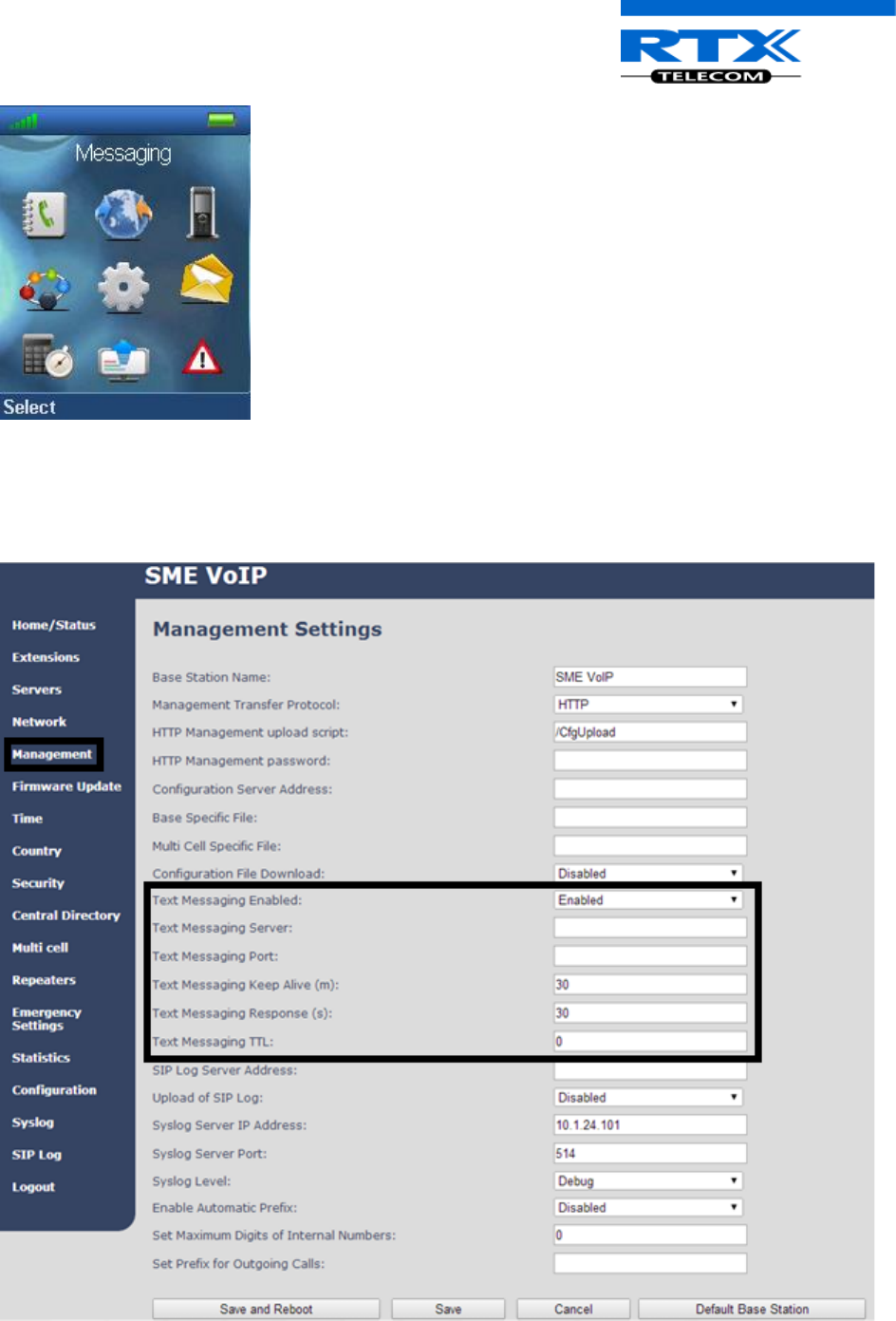Click Save and Reboot button

point(266,1310)
